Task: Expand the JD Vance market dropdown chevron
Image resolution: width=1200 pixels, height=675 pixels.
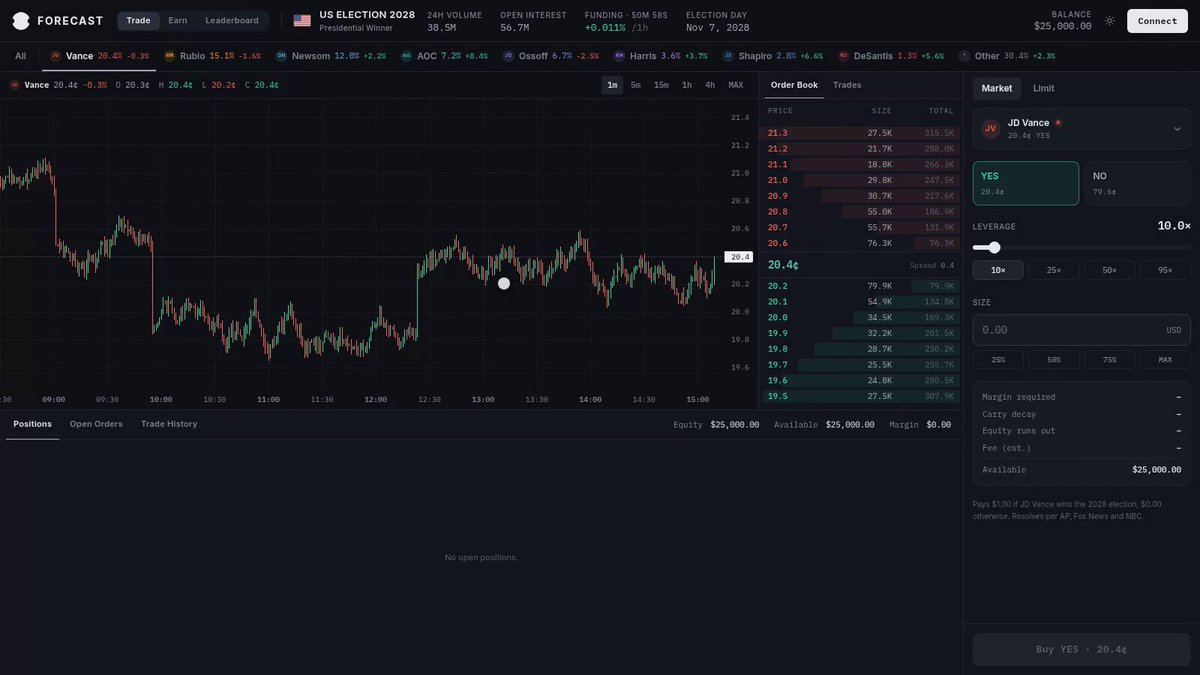Action: (1176, 128)
